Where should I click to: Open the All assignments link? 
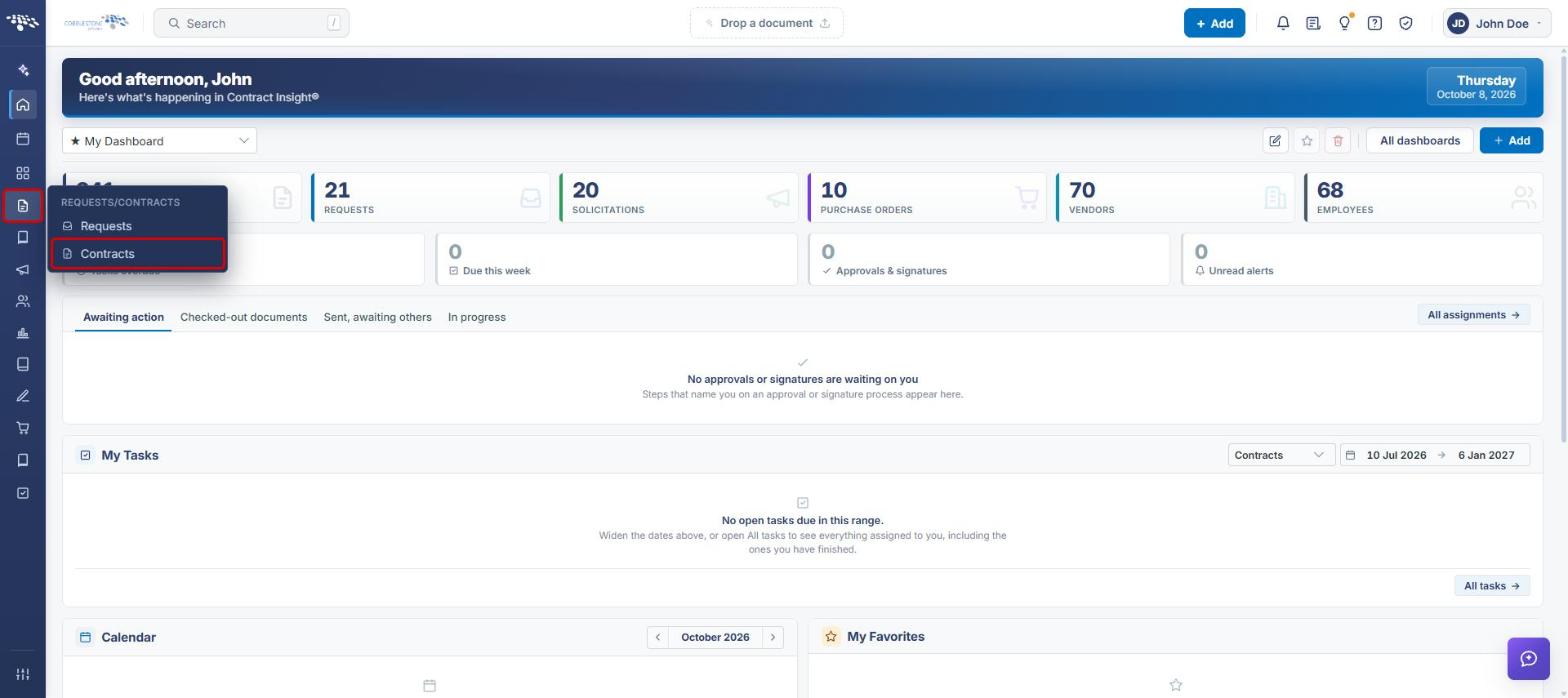1473,315
